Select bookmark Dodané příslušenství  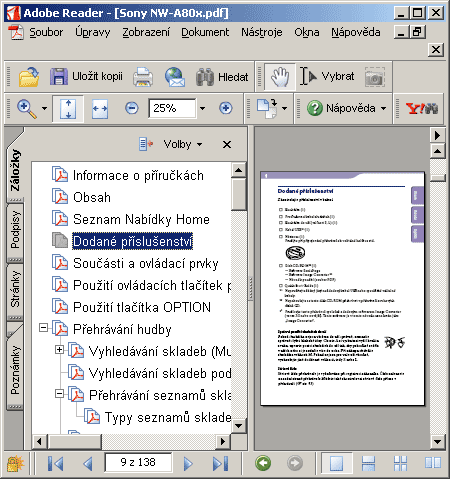coord(132,241)
